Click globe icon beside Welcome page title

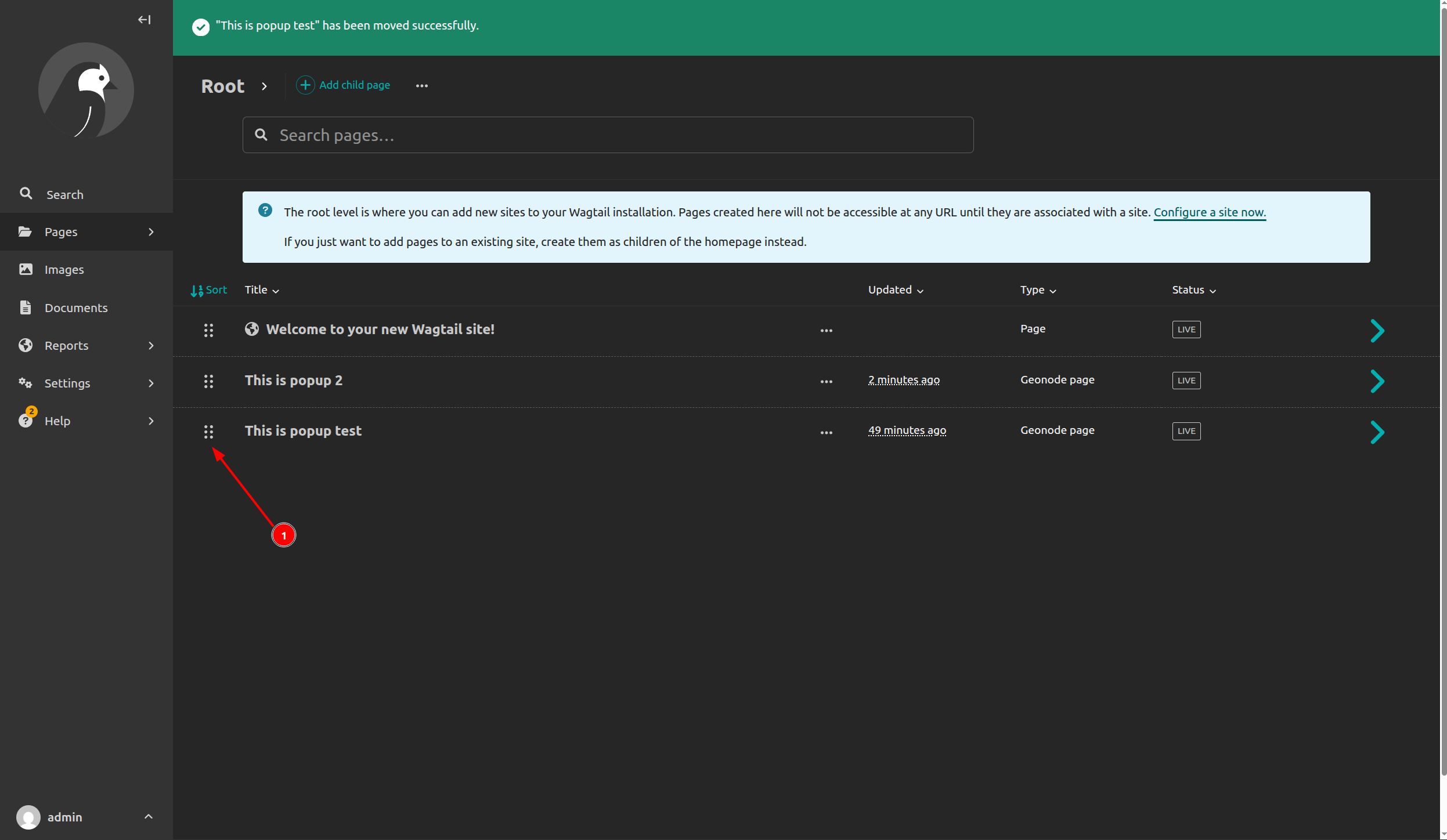click(x=252, y=329)
